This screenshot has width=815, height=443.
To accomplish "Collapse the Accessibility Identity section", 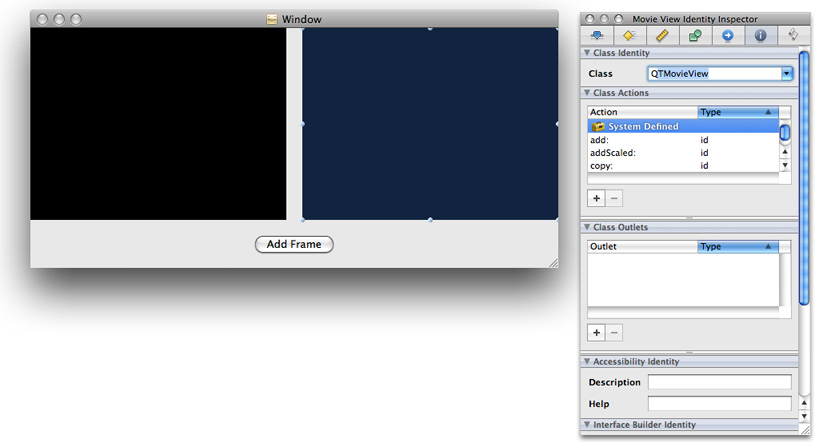I will pos(587,361).
